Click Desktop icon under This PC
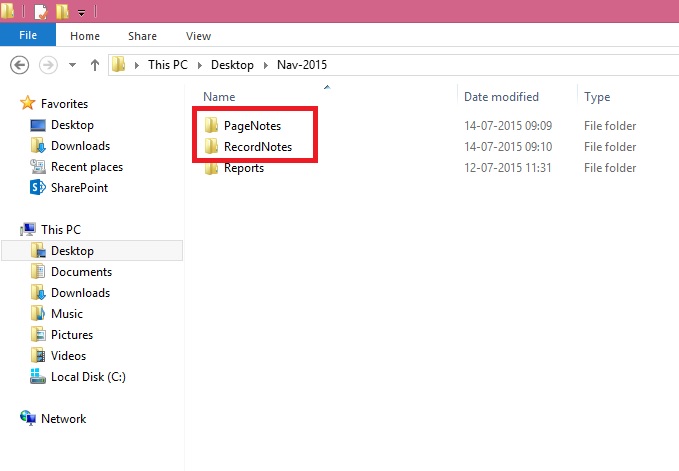This screenshot has width=679, height=471. click(38, 250)
